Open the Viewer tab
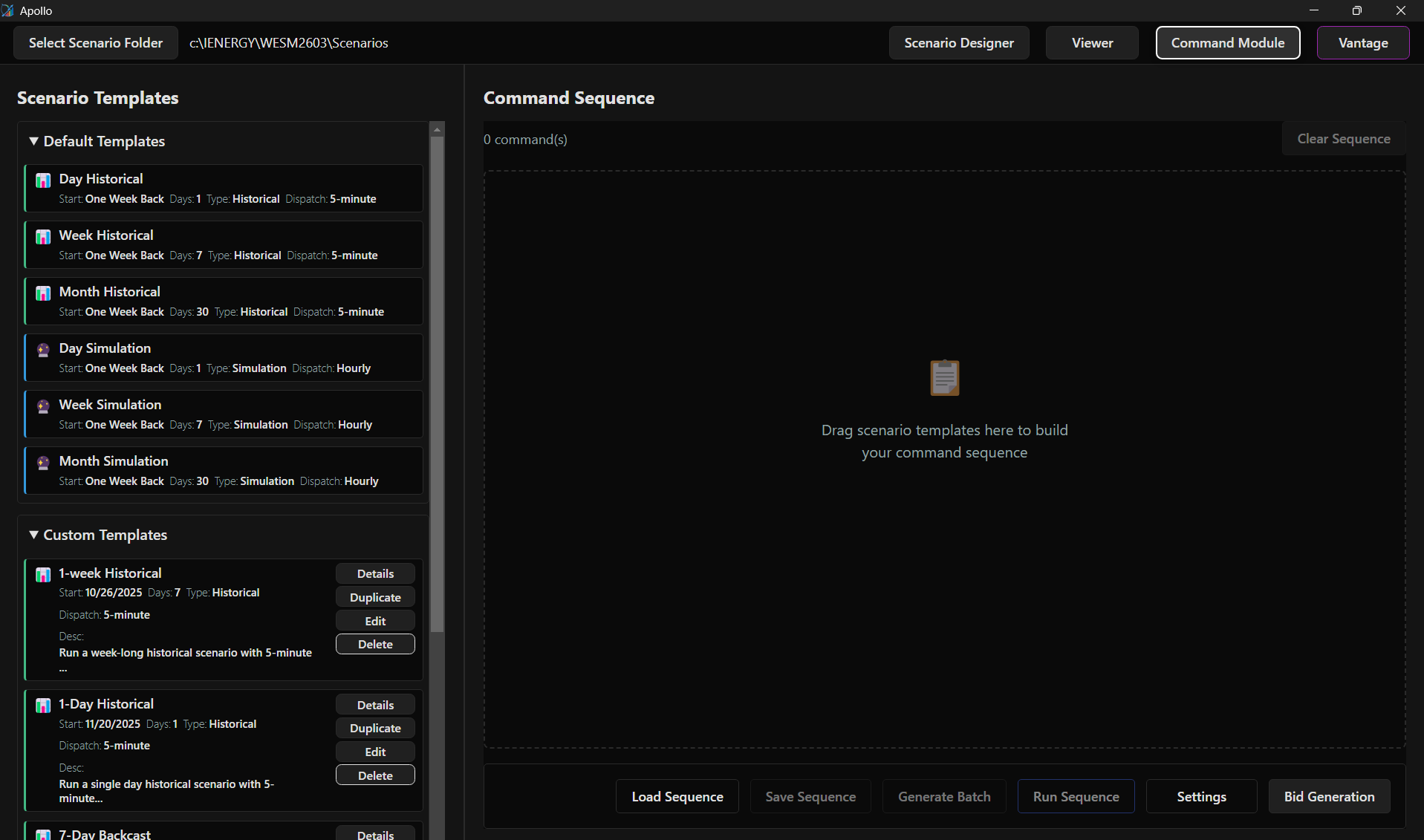1424x840 pixels. [x=1092, y=43]
